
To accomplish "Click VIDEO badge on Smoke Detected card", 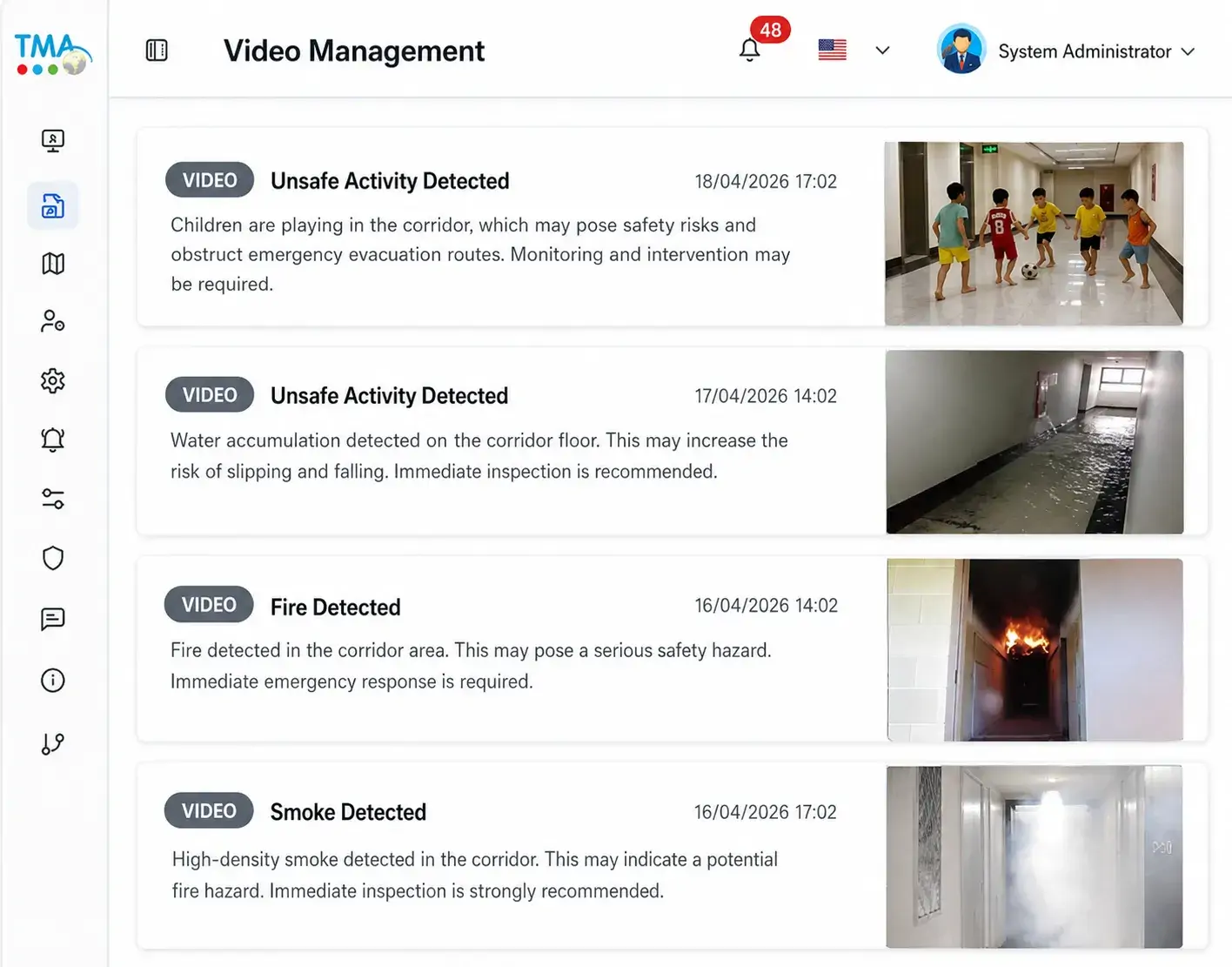I will coord(209,811).
